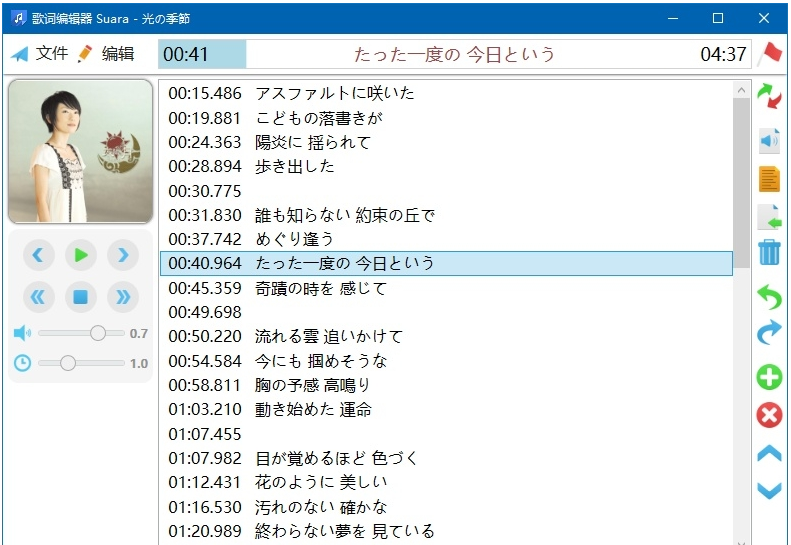The image size is (791, 545).
Task: Click the red X remove icon
Action: pyautogui.click(x=769, y=415)
